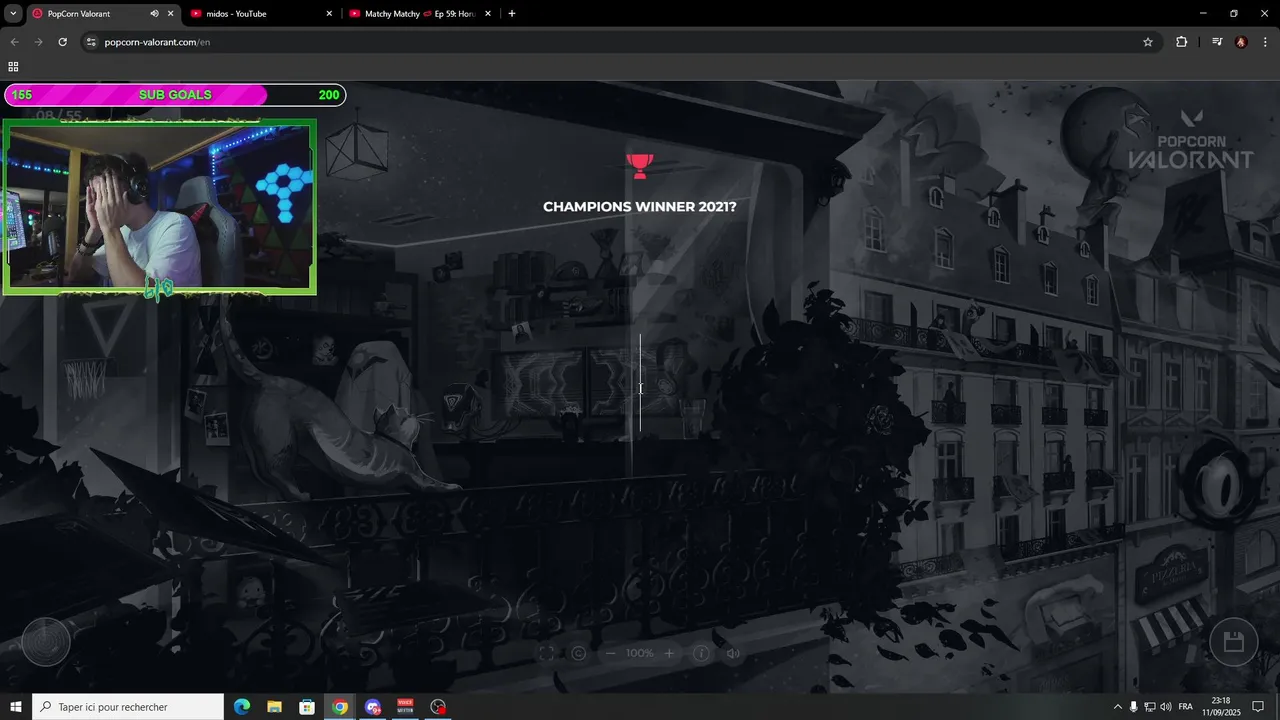Open the Windows notification center

pyautogui.click(x=1259, y=707)
